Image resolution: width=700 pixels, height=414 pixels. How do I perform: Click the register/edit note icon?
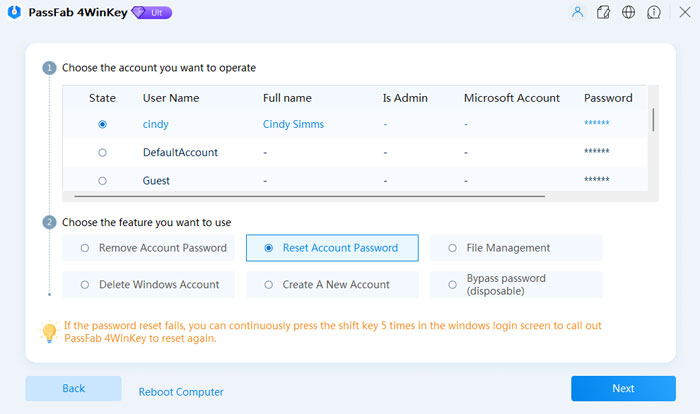coord(603,12)
